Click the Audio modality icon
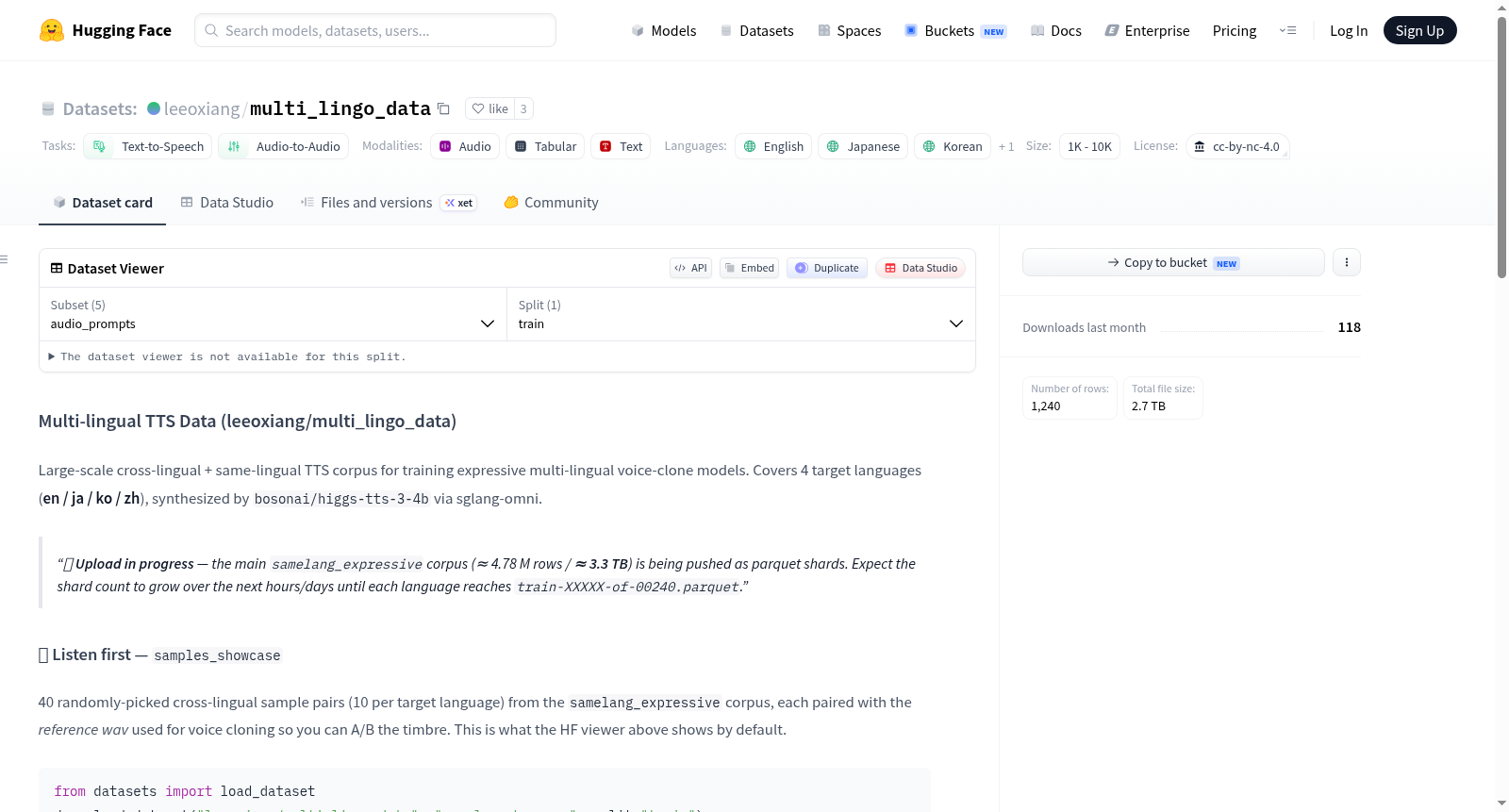1509x812 pixels. (445, 146)
